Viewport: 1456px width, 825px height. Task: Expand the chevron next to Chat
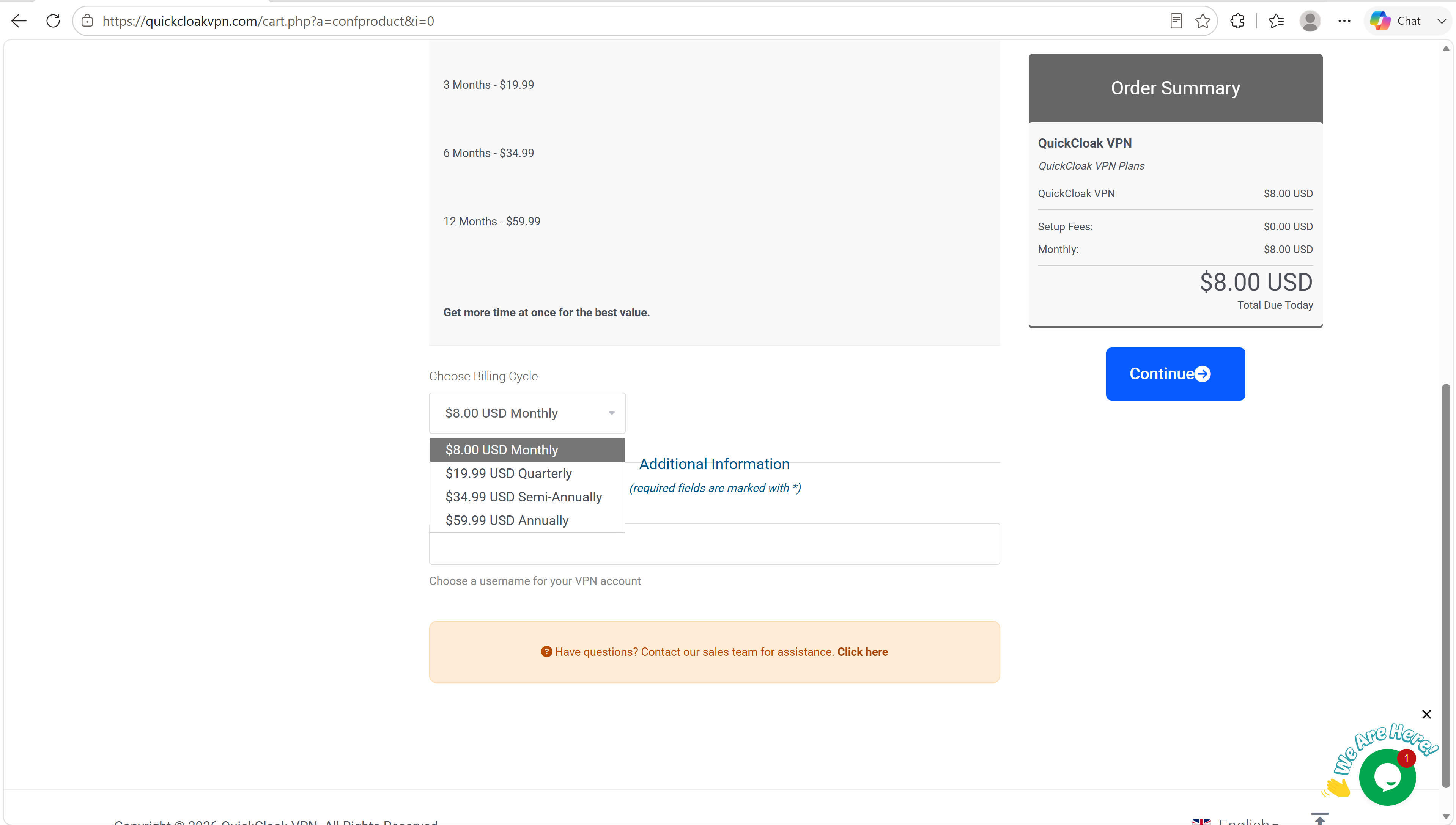1441,21
